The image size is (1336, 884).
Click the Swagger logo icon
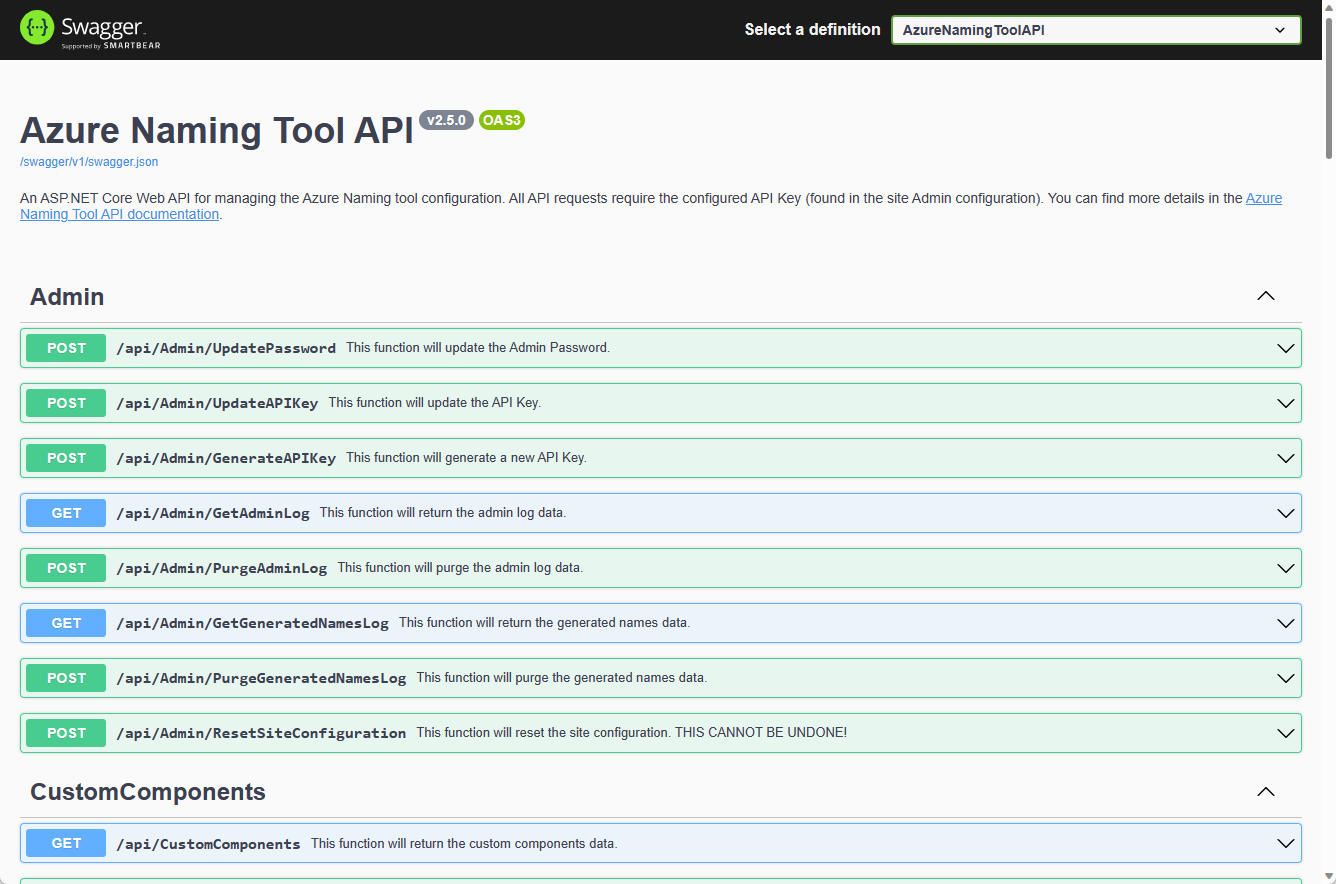(x=37, y=28)
